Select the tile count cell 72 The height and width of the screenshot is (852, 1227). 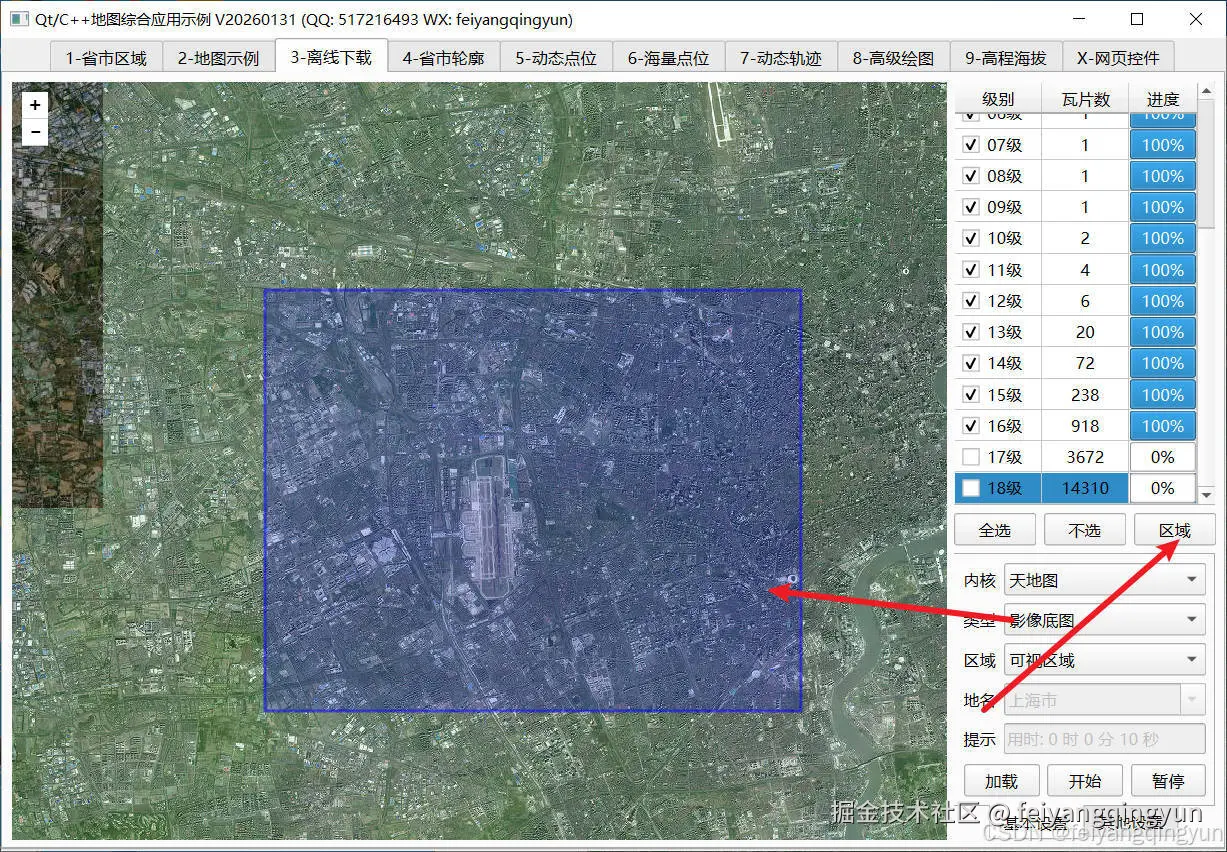1085,363
